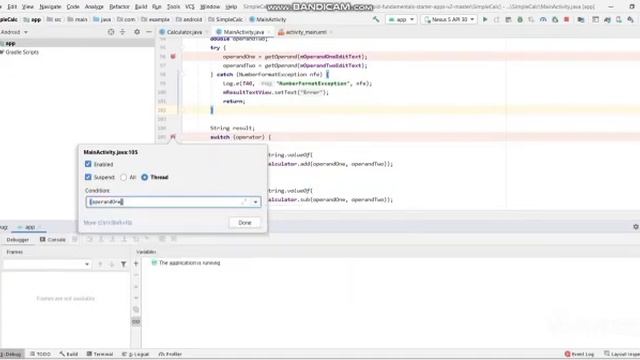This screenshot has height=360, width=640.
Task: Click the Make Project hammer icon
Action: click(376, 19)
